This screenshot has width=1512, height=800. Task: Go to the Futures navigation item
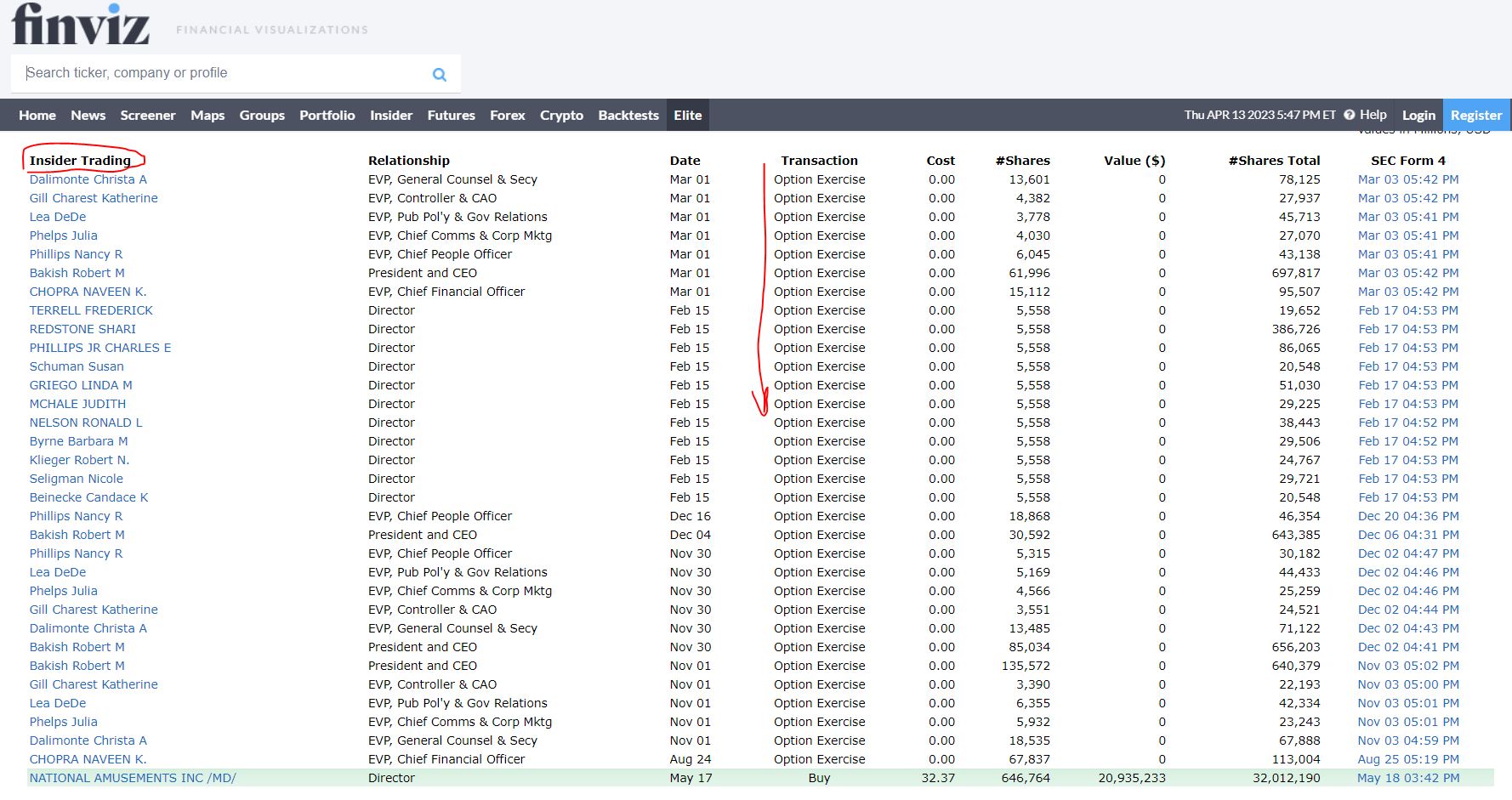click(x=451, y=116)
